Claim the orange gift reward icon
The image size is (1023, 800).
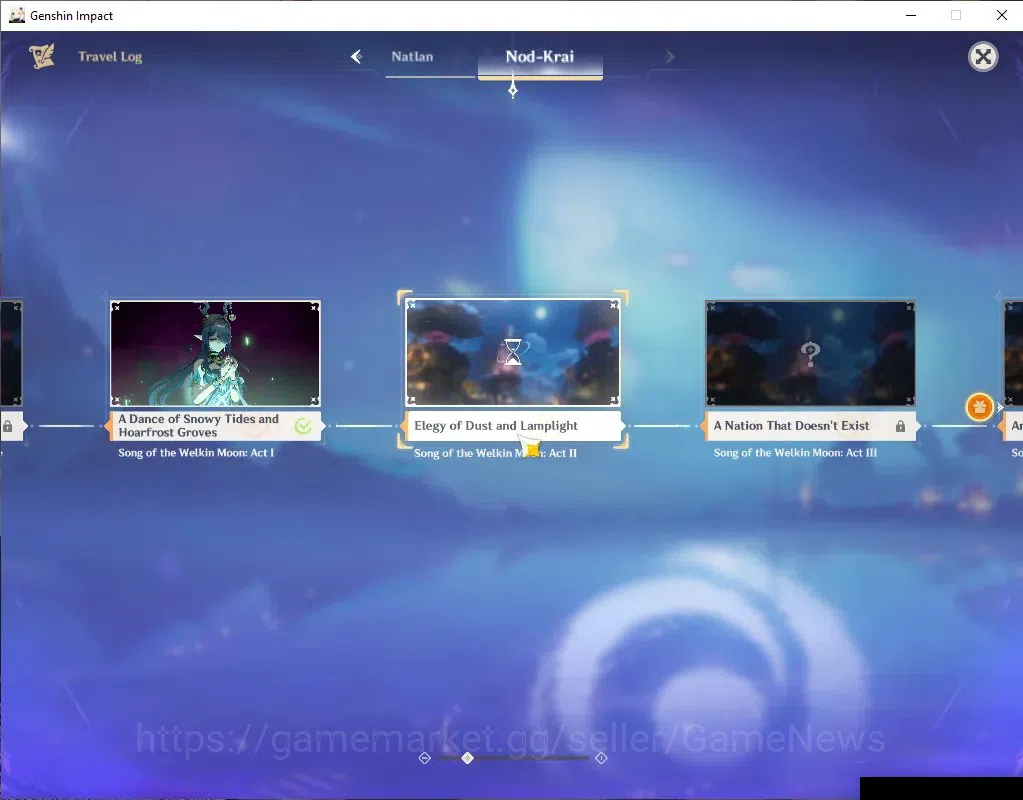(979, 407)
